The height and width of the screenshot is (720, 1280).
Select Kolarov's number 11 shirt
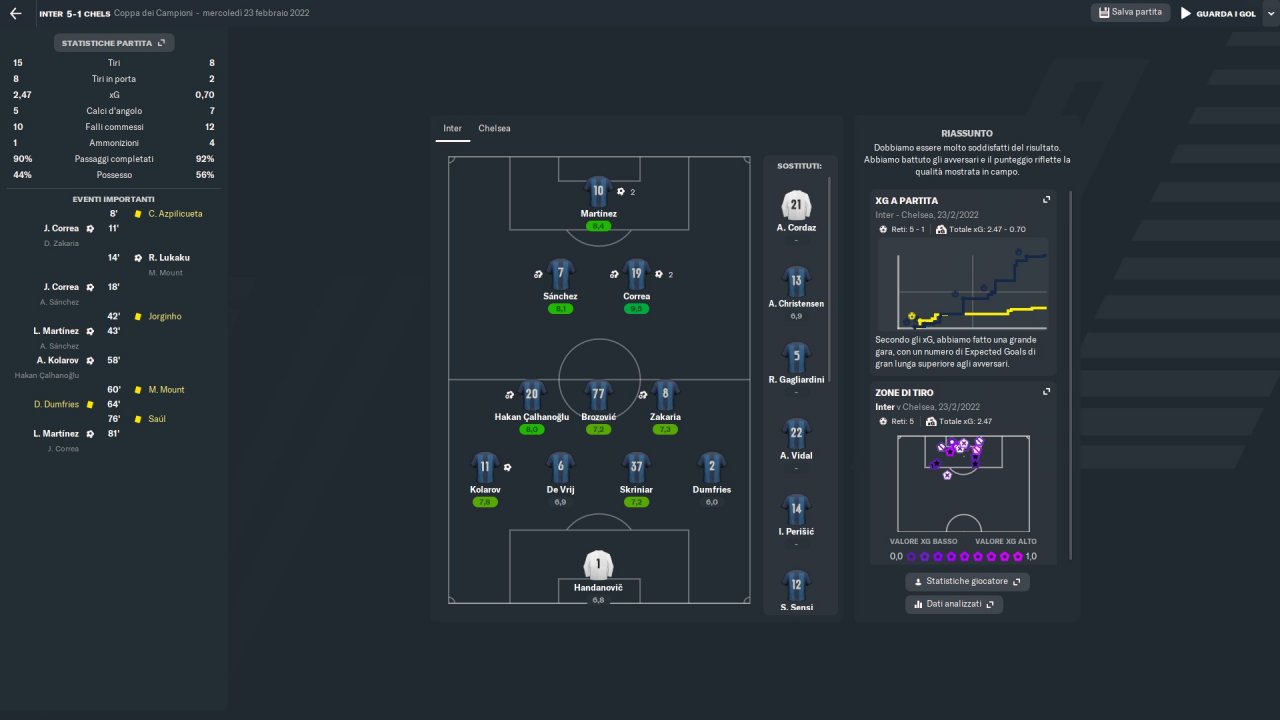[x=485, y=467]
